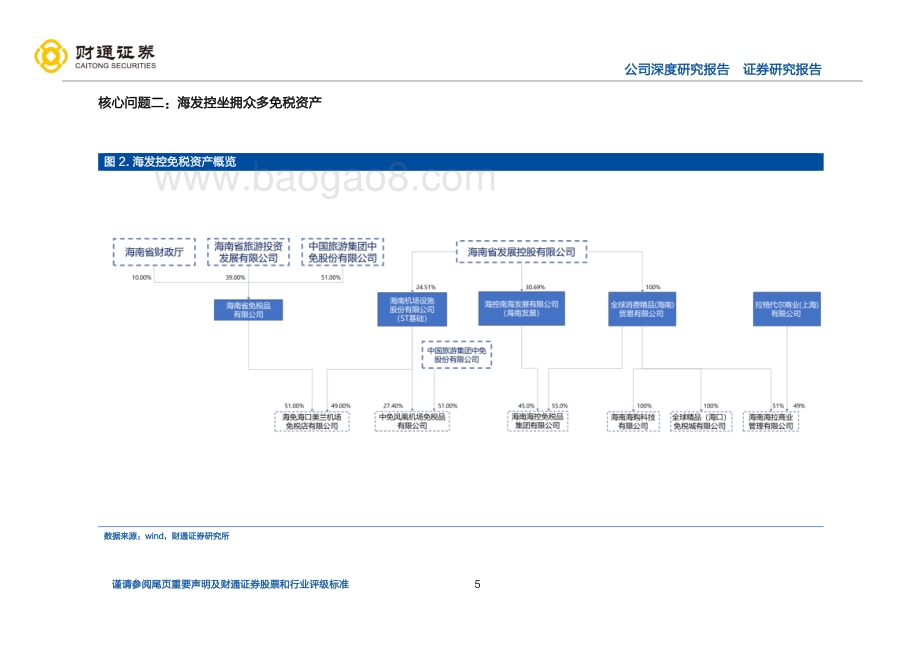This screenshot has width=920, height=651.
Task: Click the CAITONG SECURITIES English caption
Action: (x=116, y=66)
